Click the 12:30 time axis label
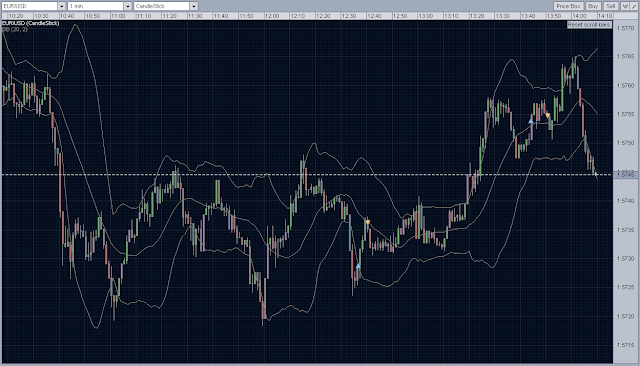 click(x=349, y=16)
